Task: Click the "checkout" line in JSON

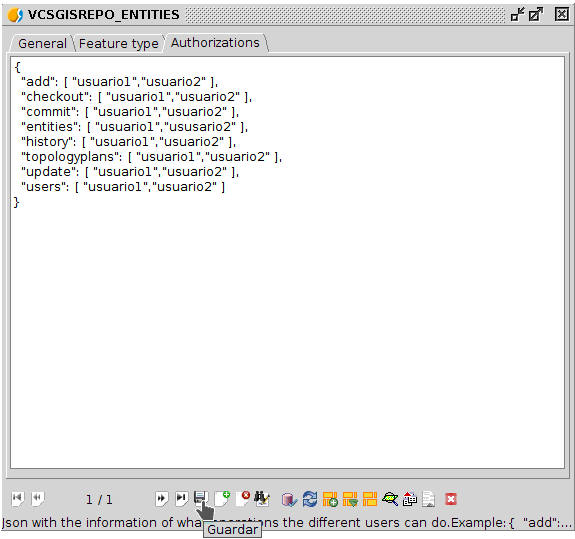Action: coord(136,96)
